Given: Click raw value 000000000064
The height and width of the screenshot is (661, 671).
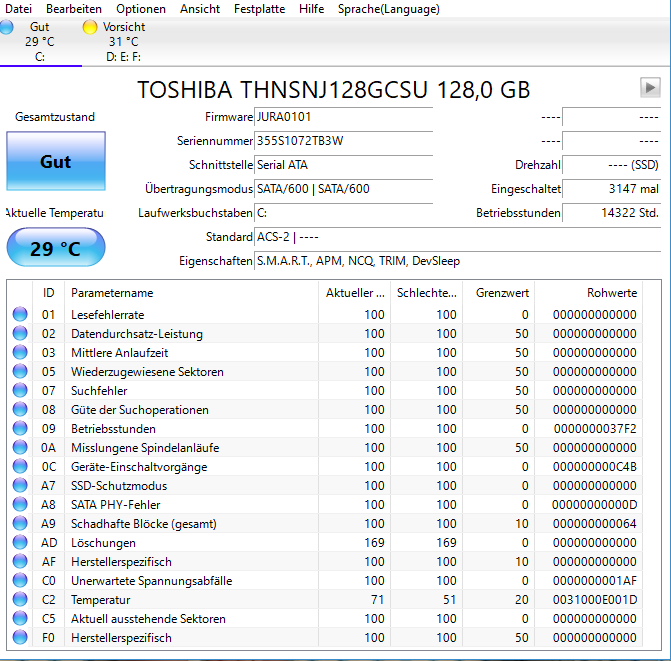Looking at the screenshot, I should point(595,524).
